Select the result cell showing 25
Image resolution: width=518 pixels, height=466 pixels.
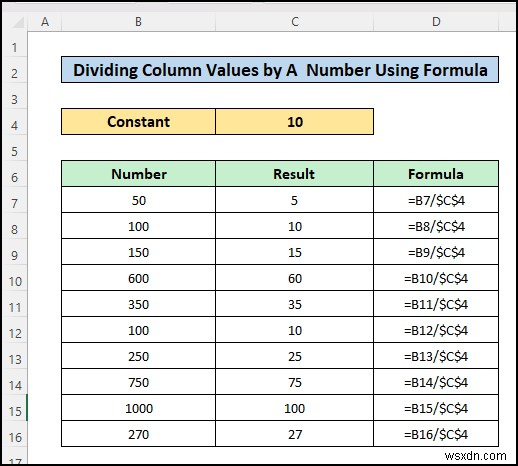pos(295,356)
